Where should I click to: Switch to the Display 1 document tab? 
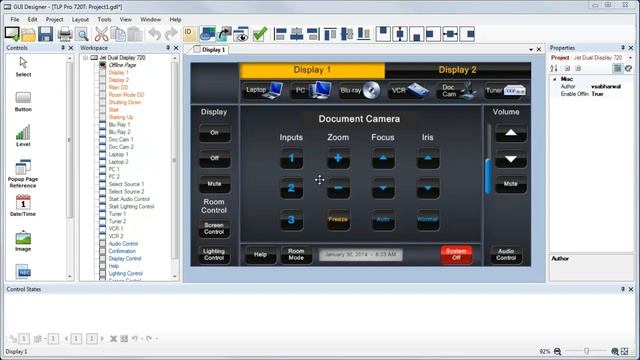coord(210,49)
